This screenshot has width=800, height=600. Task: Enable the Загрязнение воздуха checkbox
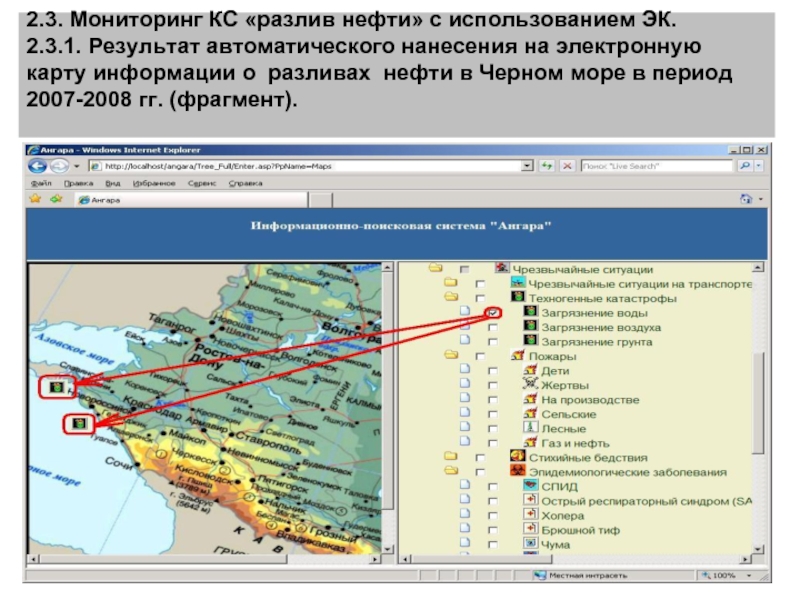coord(493,328)
